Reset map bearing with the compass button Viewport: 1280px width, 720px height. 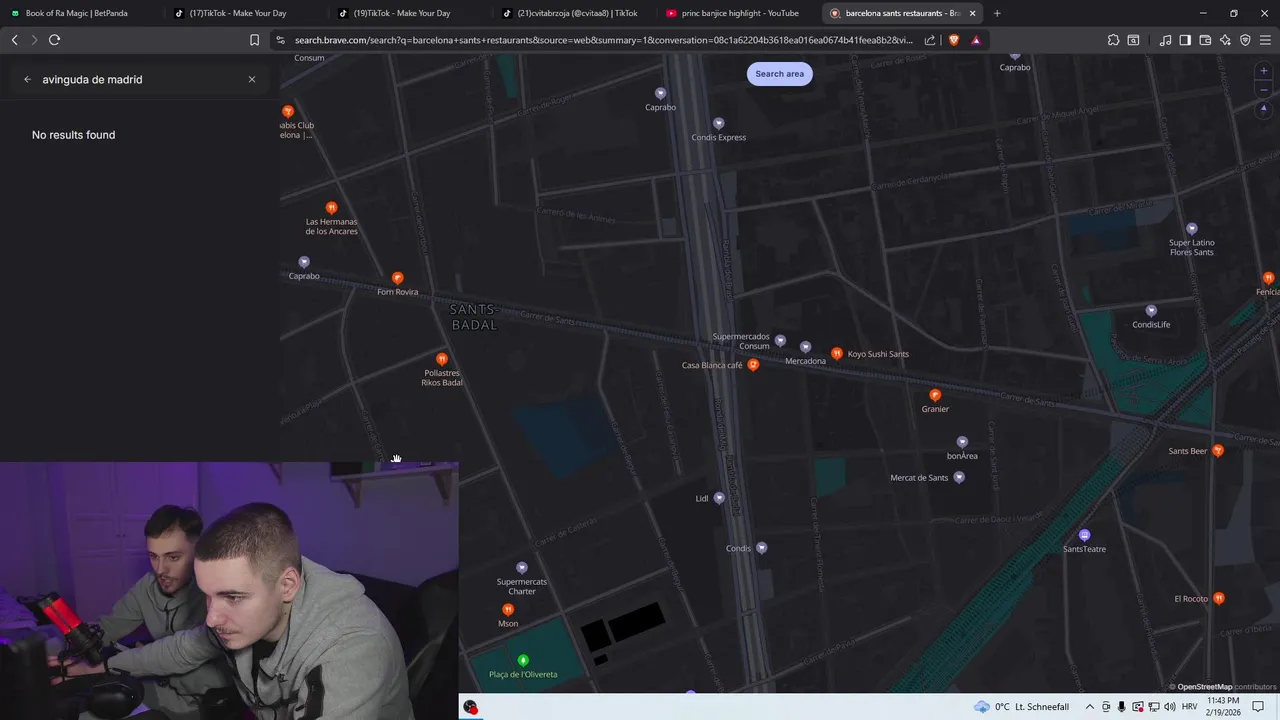pos(1264,109)
